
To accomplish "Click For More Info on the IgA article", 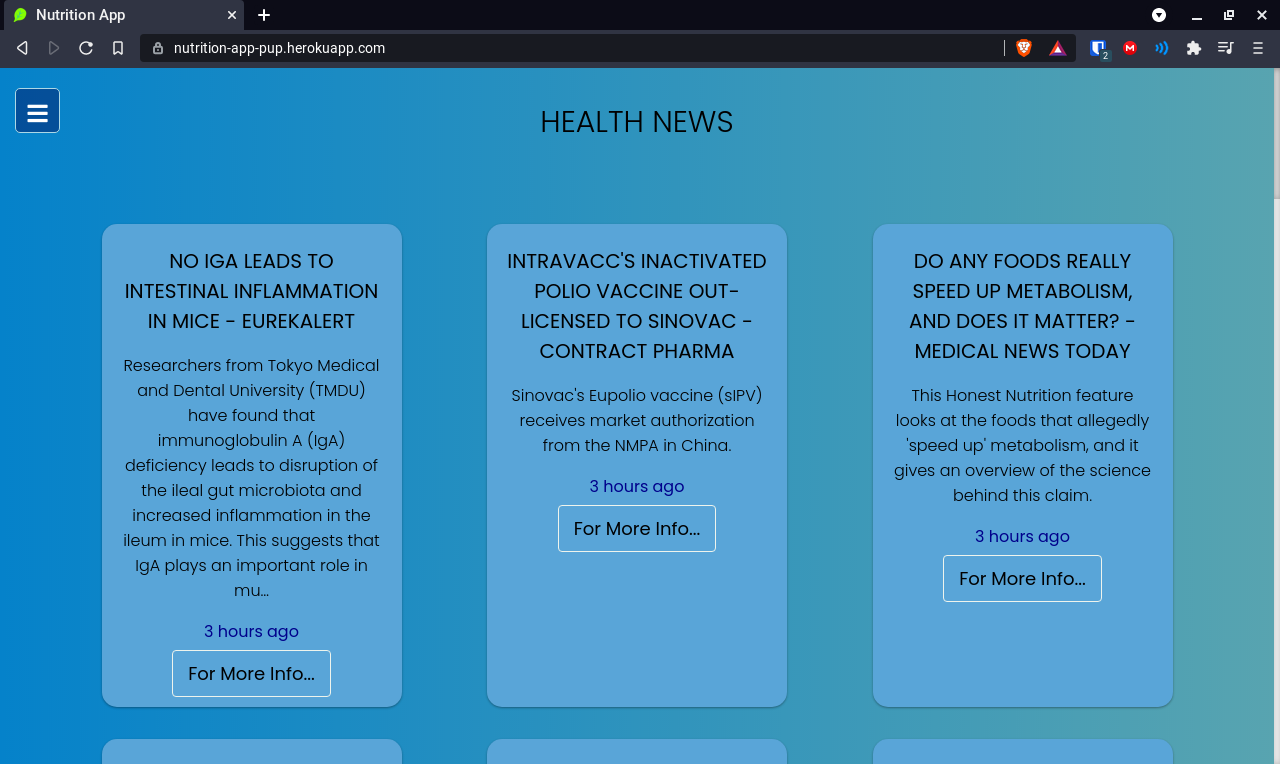I will pyautogui.click(x=251, y=673).
